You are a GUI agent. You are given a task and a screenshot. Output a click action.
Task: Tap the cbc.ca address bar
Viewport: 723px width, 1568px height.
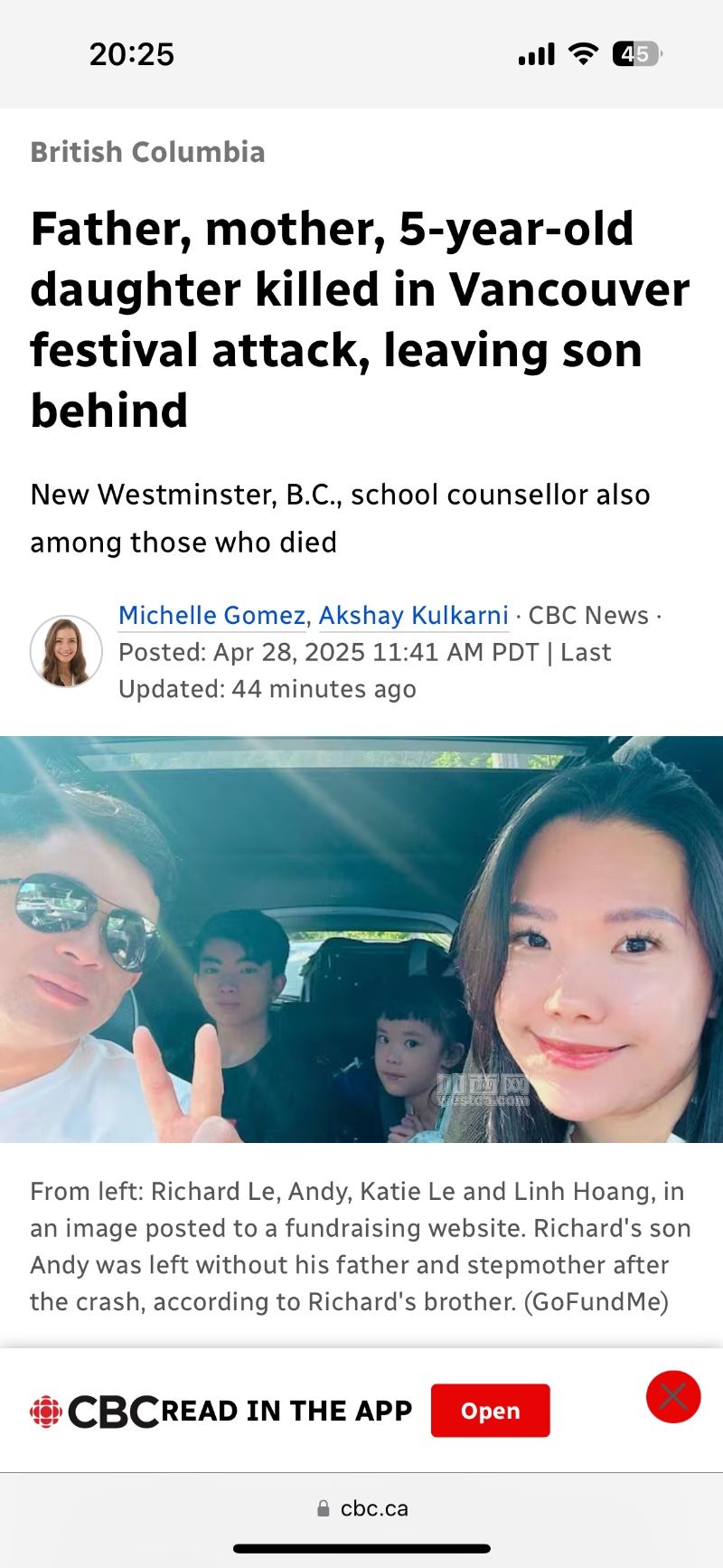click(x=361, y=1508)
